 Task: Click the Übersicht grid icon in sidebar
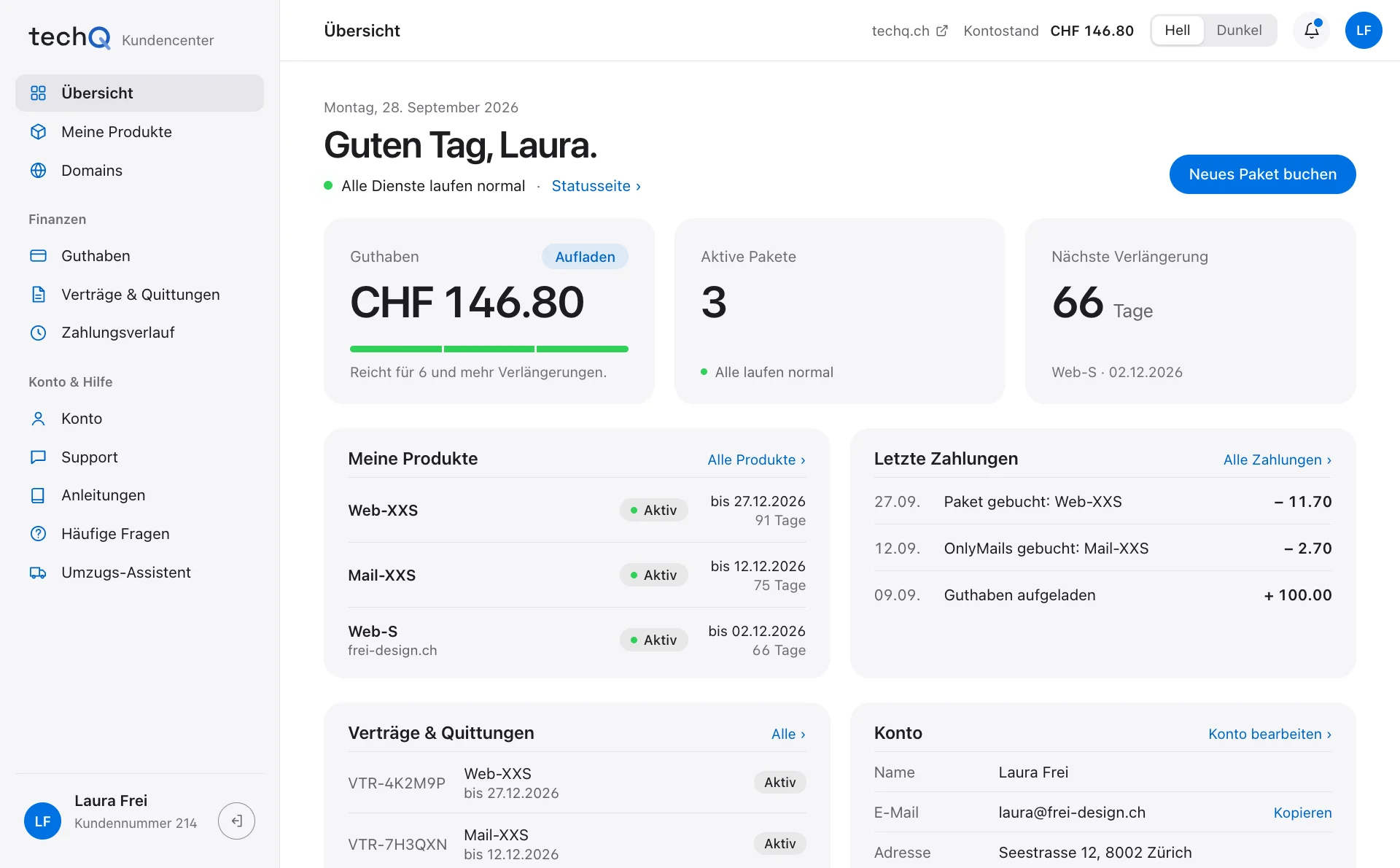(x=38, y=93)
